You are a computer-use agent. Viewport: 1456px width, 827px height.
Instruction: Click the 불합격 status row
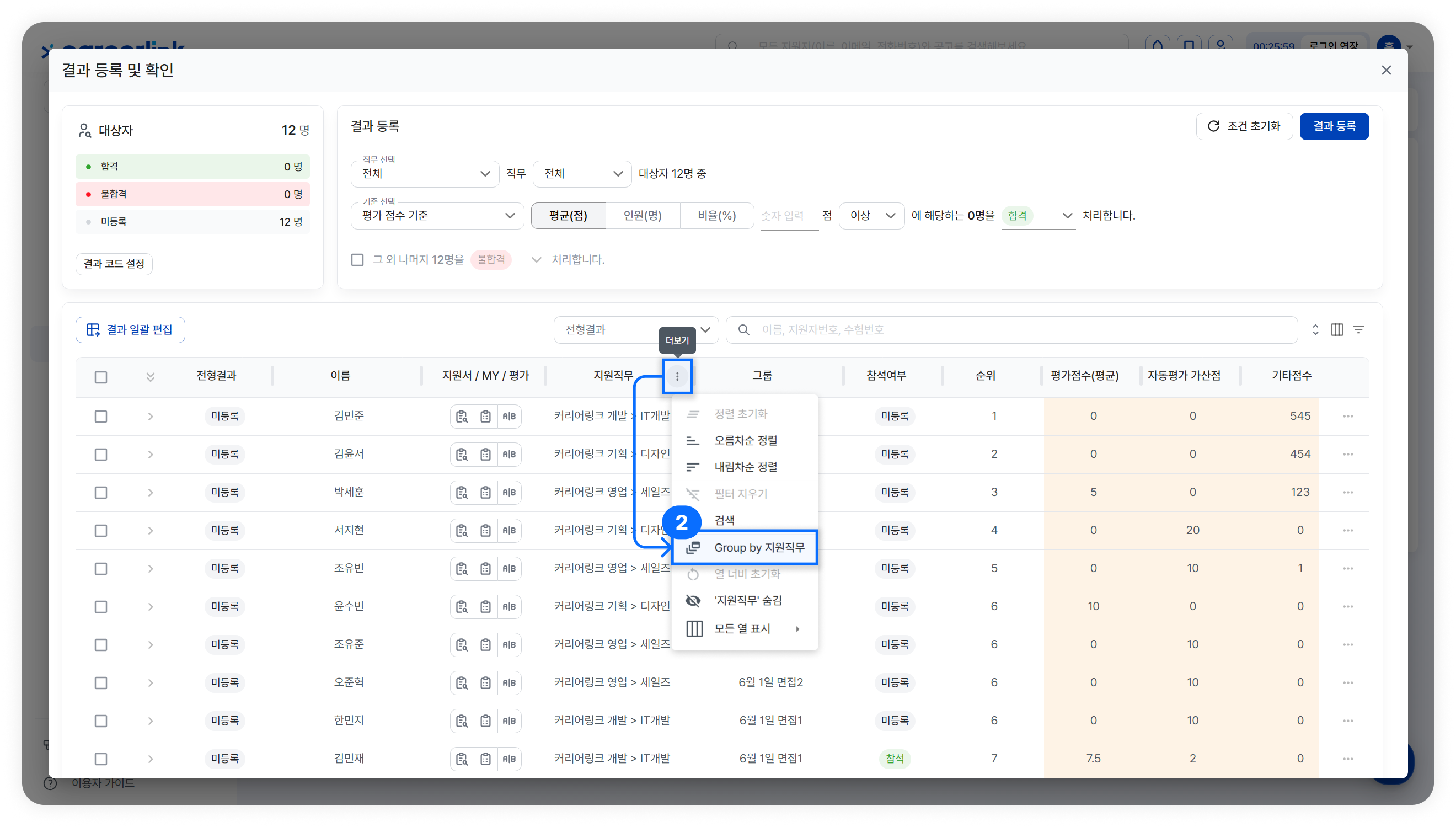click(x=192, y=194)
